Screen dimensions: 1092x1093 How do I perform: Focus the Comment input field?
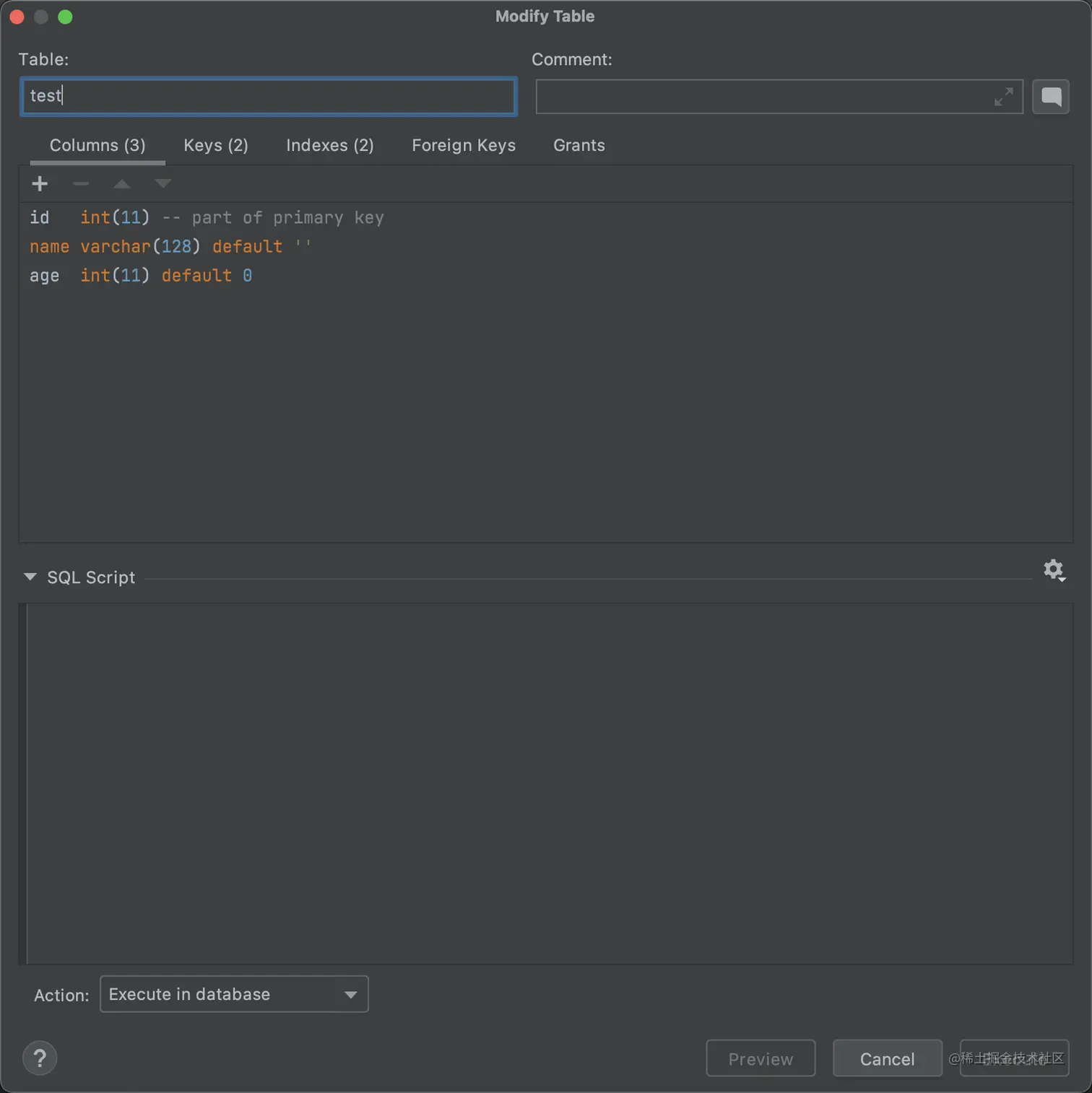tap(779, 97)
